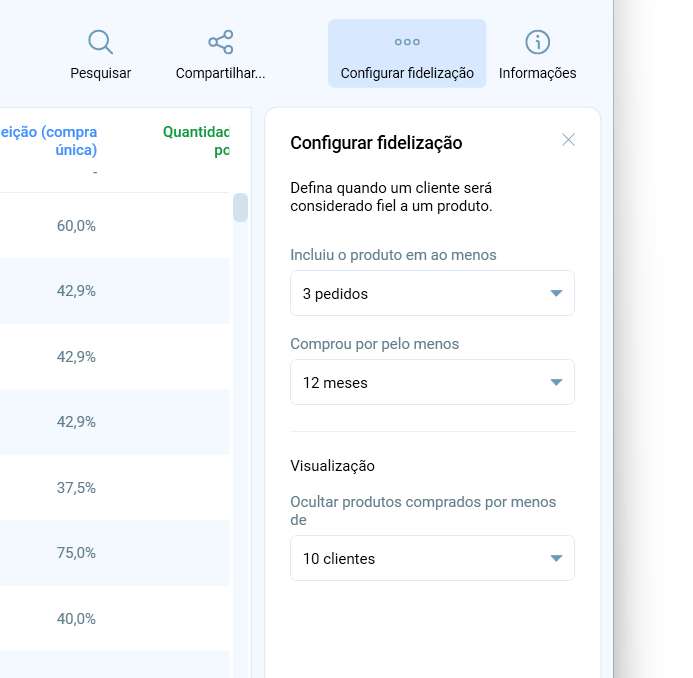Open the Compartilhar share icon
Screen dimensions: 693x678
pyautogui.click(x=221, y=42)
